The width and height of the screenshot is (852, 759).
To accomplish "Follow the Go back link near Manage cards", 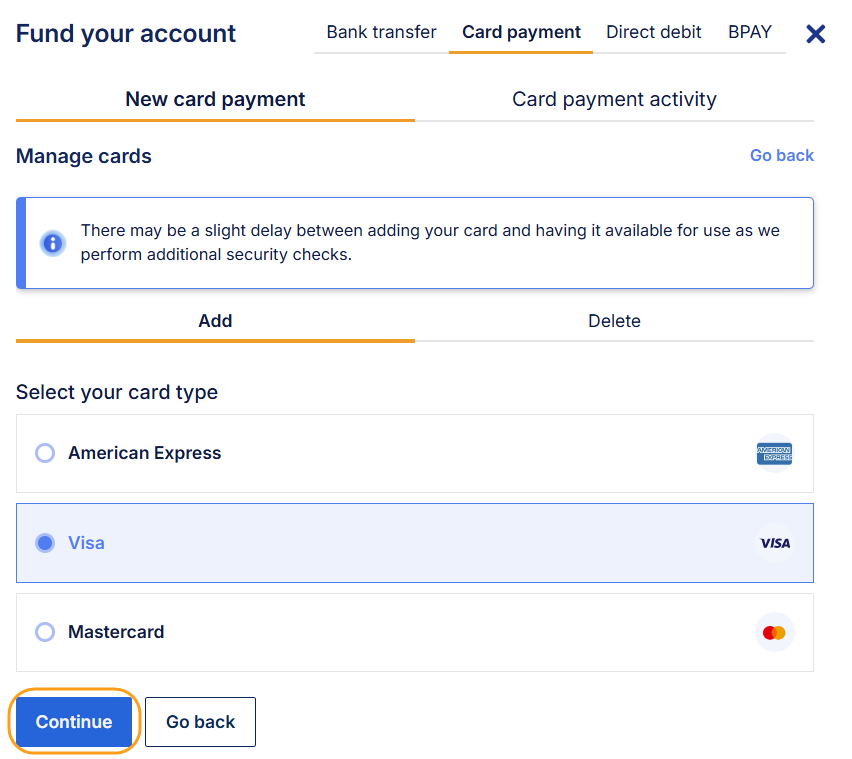I will pos(782,155).
